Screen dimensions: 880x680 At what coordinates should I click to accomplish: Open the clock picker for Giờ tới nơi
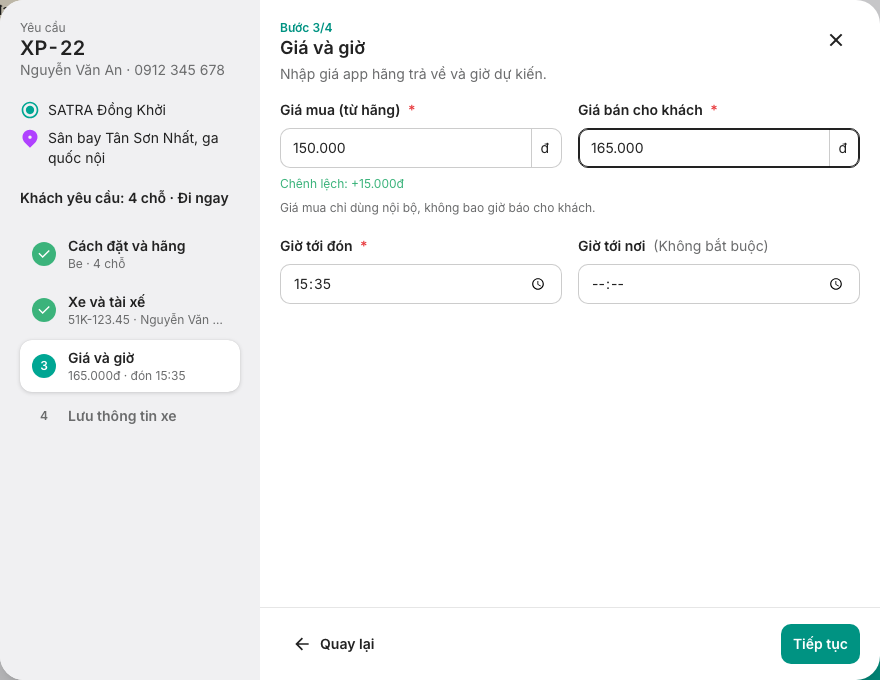(x=836, y=284)
